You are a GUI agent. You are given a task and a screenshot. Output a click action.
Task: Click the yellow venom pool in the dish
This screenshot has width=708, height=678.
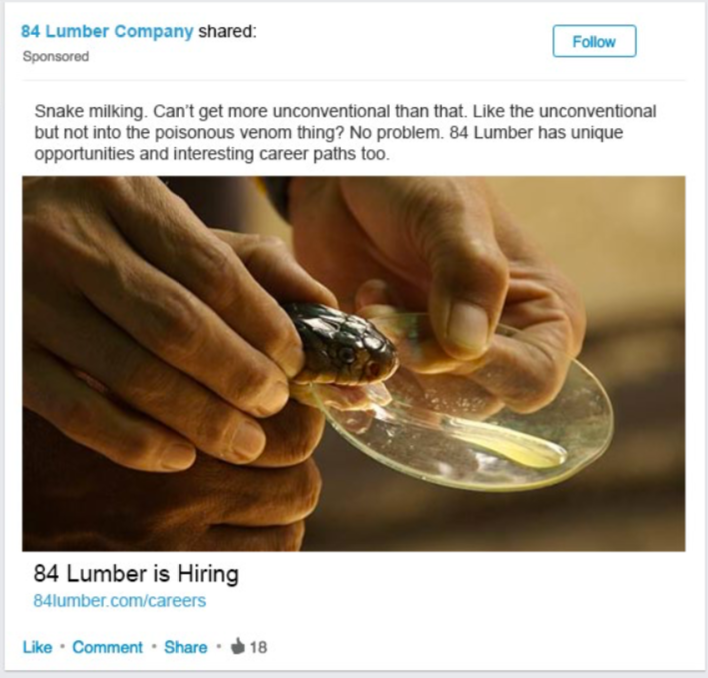[x=519, y=447]
